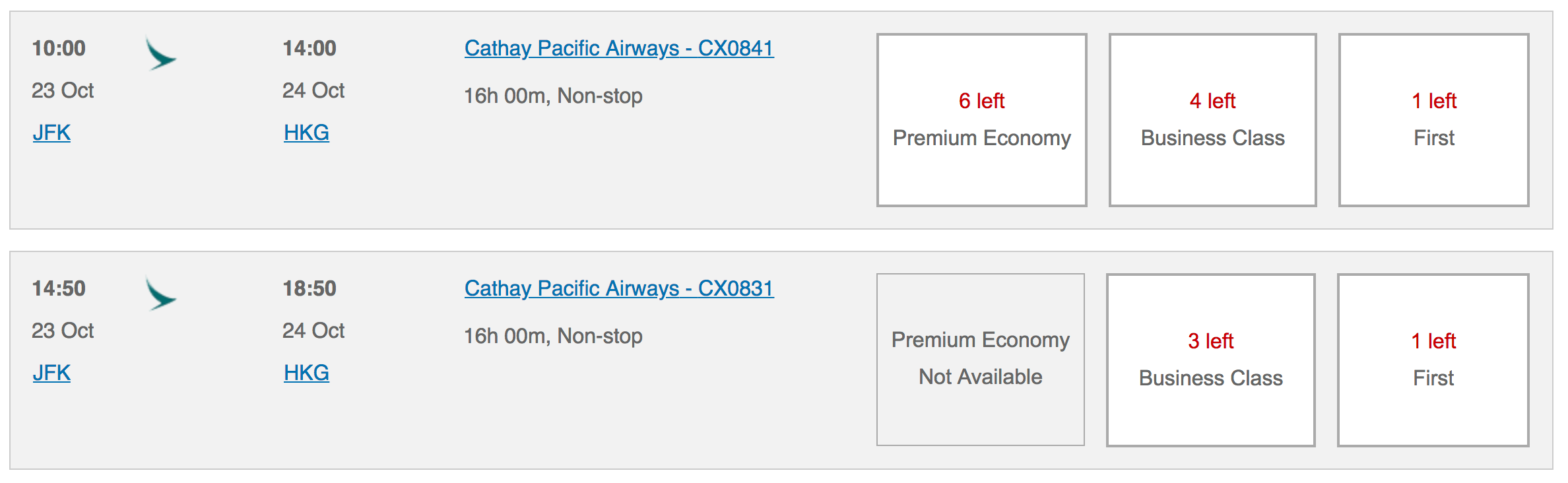
Task: Click the JFK link for the 10:00 departure
Action: point(51,133)
